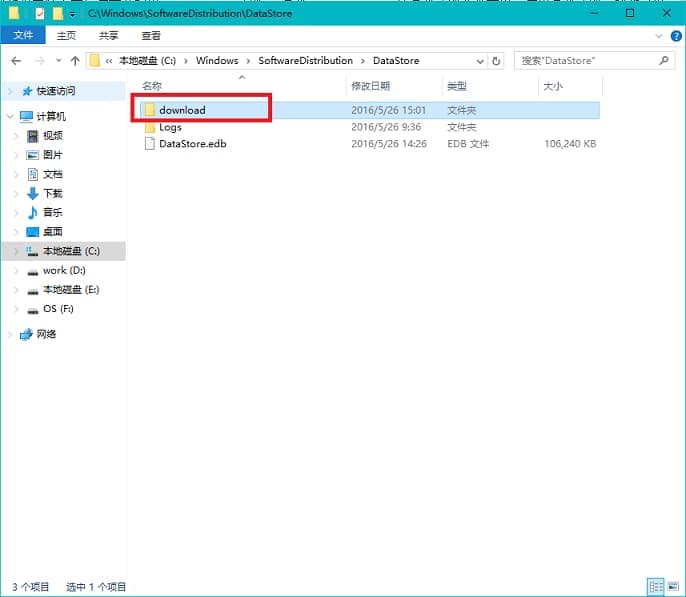This screenshot has height=597, width=686.
Task: Switch to details view layout
Action: coord(653,586)
